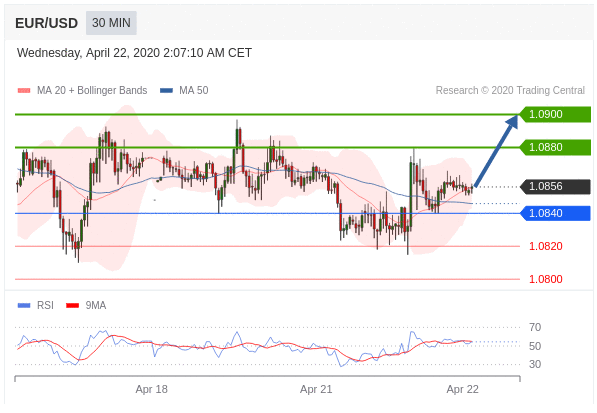Click the chart timestamp text
The width and height of the screenshot is (597, 413).
[134, 53]
